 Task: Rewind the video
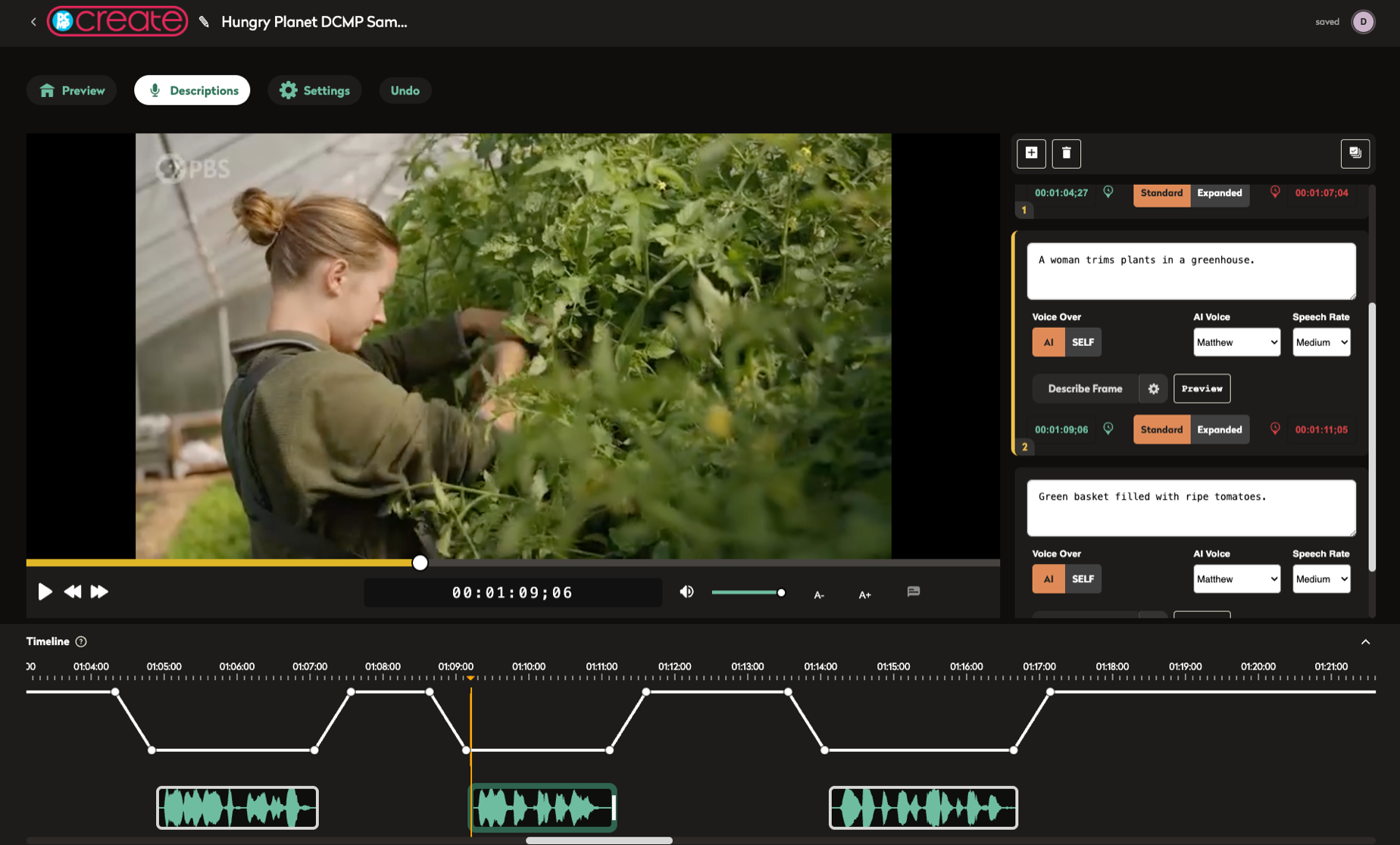click(x=72, y=591)
